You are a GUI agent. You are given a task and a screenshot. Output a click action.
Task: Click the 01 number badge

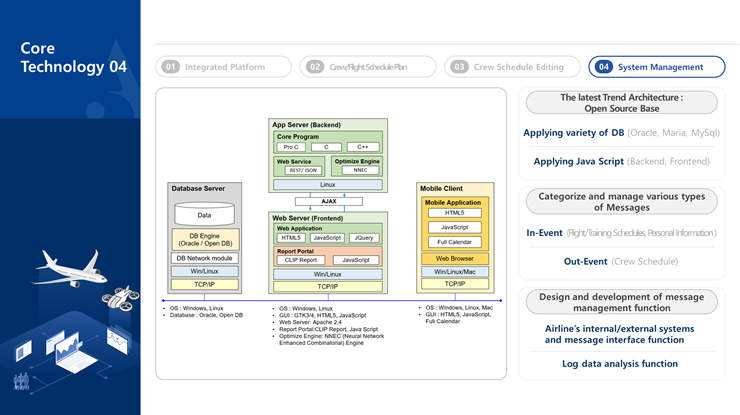(171, 67)
